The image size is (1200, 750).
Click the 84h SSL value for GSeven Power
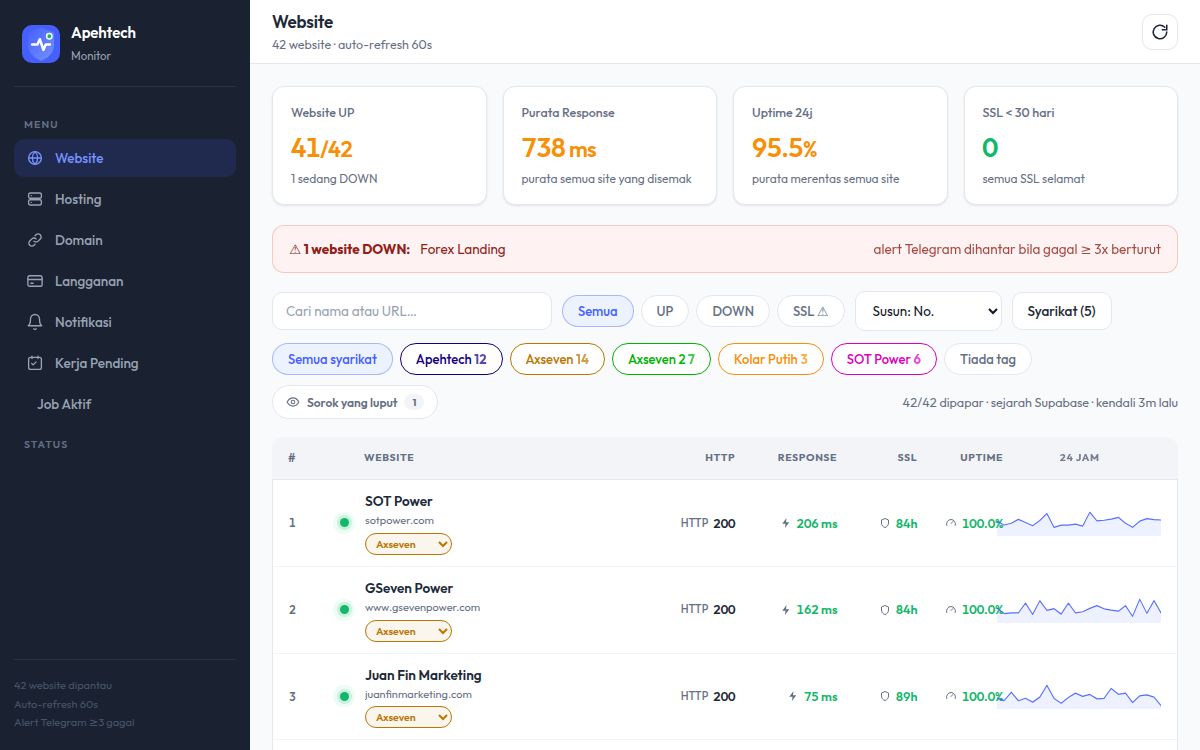tap(906, 610)
